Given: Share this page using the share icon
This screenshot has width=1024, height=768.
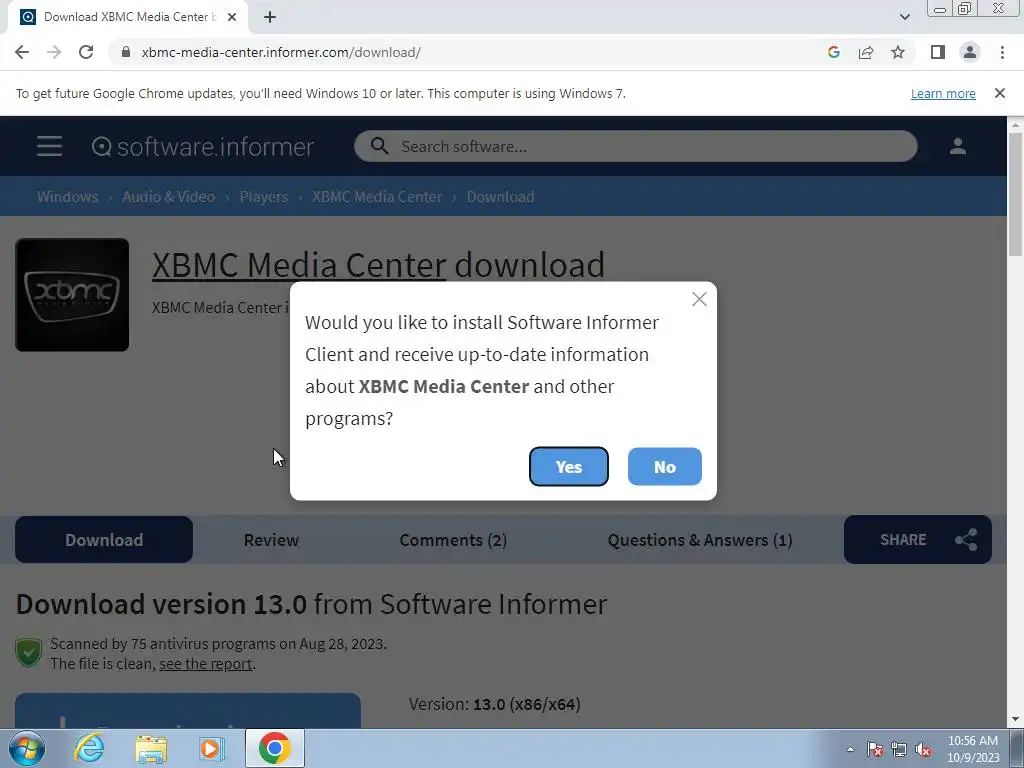Looking at the screenshot, I should pyautogui.click(x=866, y=52).
